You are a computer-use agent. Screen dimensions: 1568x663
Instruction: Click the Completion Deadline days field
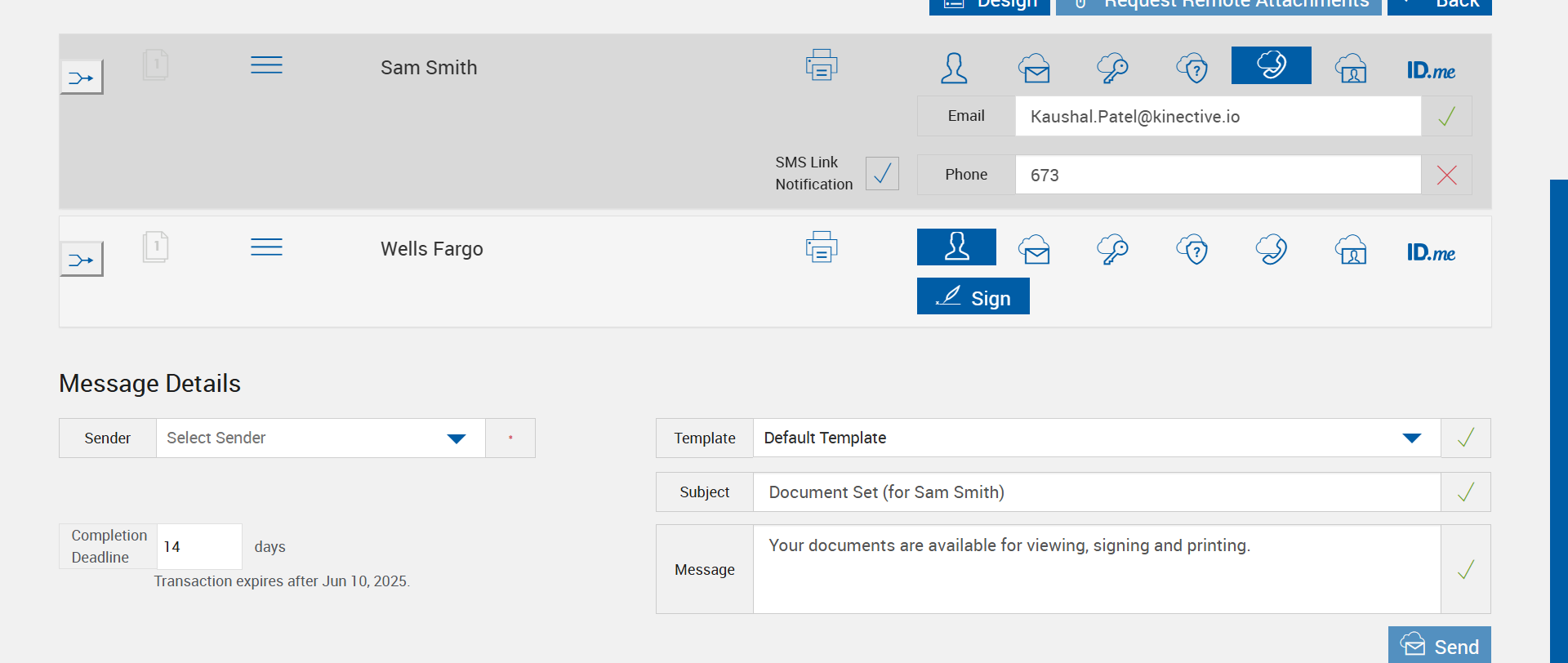[198, 546]
